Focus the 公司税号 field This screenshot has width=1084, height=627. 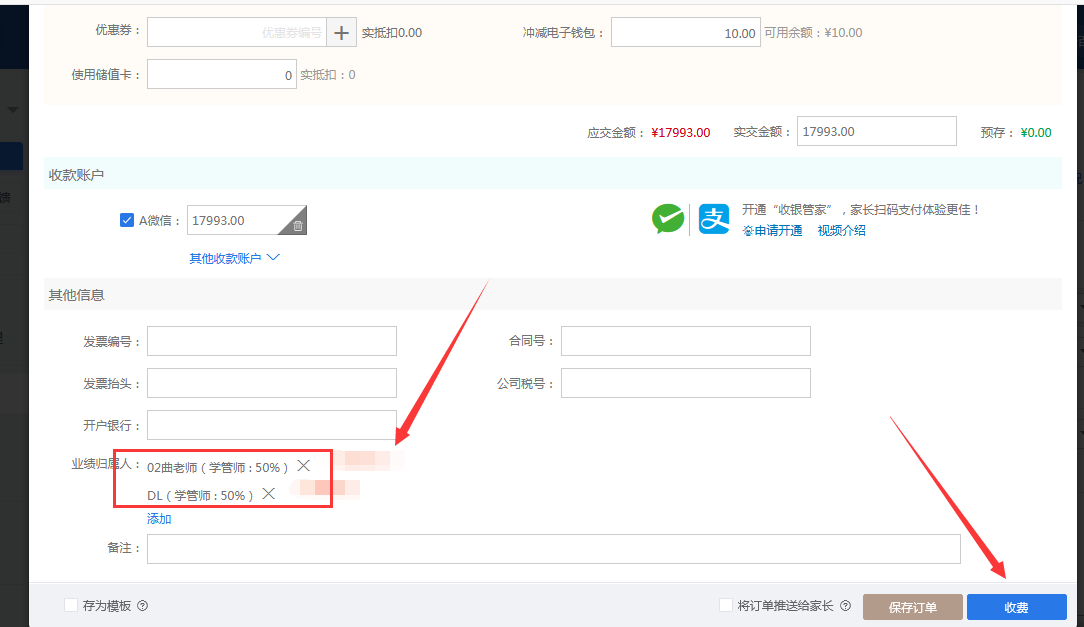686,383
